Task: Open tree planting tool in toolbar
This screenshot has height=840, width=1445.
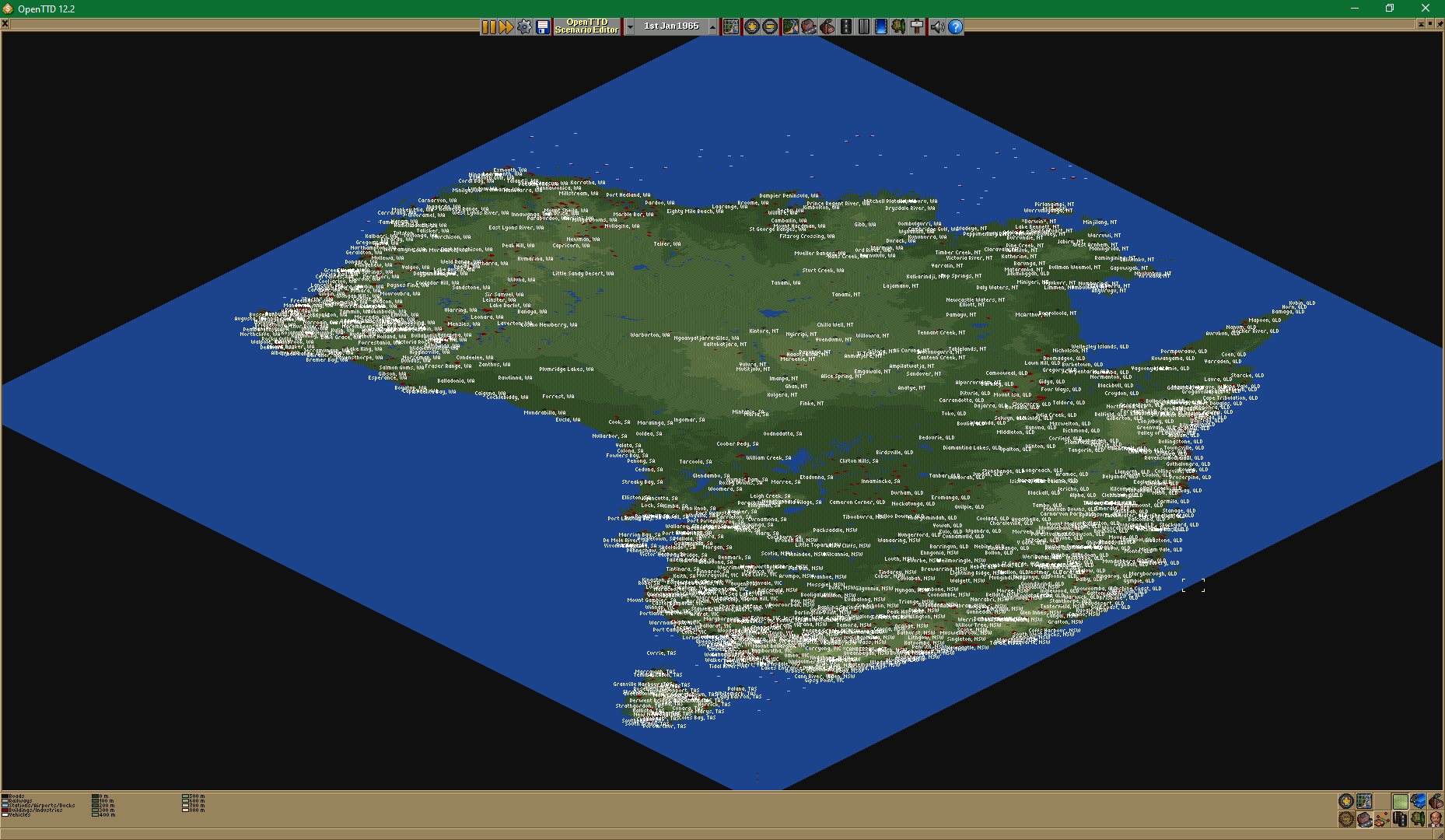Action: click(898, 26)
